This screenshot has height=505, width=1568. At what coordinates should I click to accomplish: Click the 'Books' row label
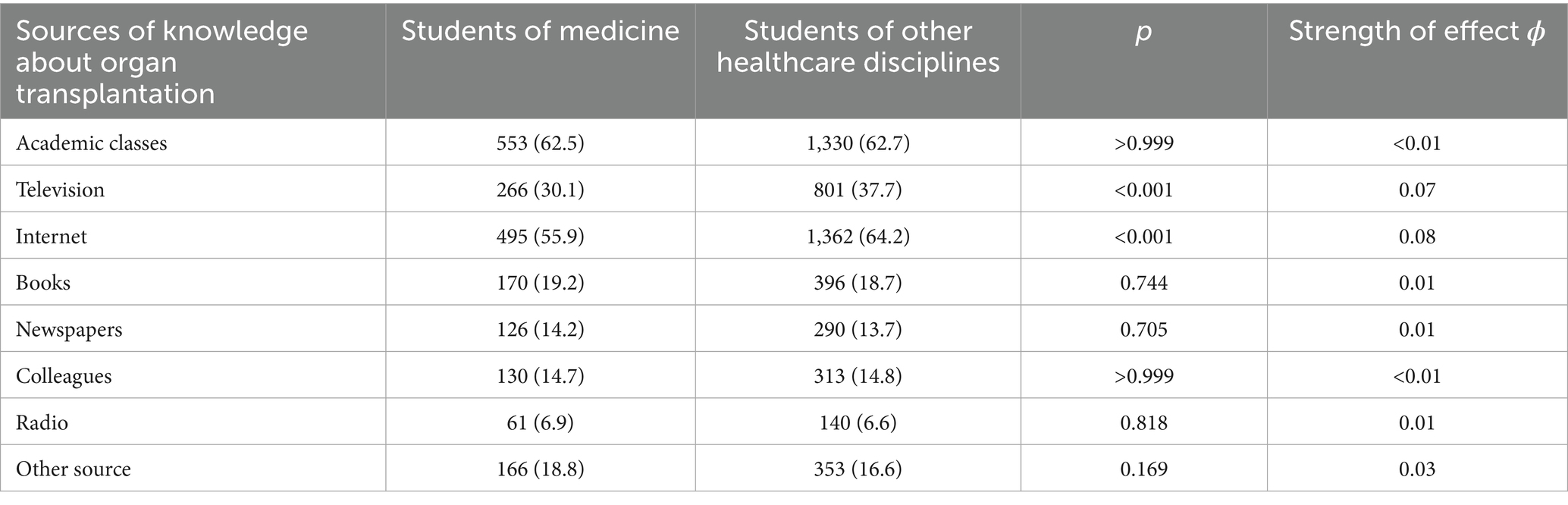coord(43,283)
